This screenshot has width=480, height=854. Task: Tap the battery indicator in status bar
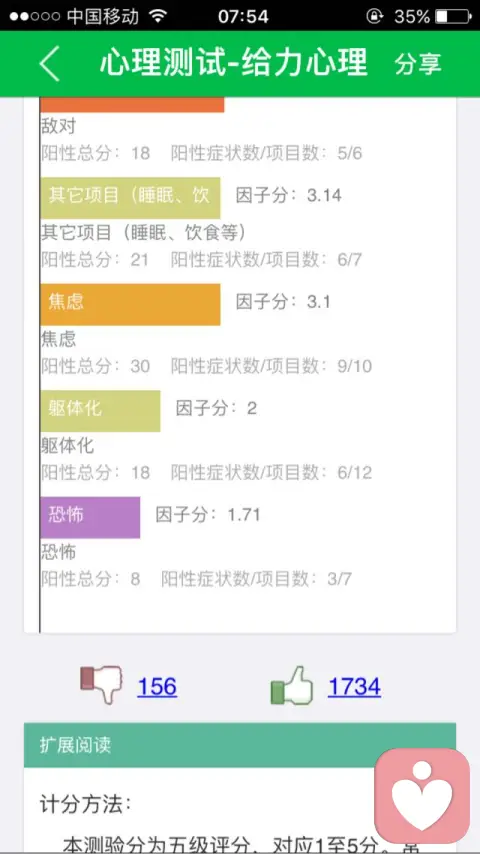(x=453, y=16)
